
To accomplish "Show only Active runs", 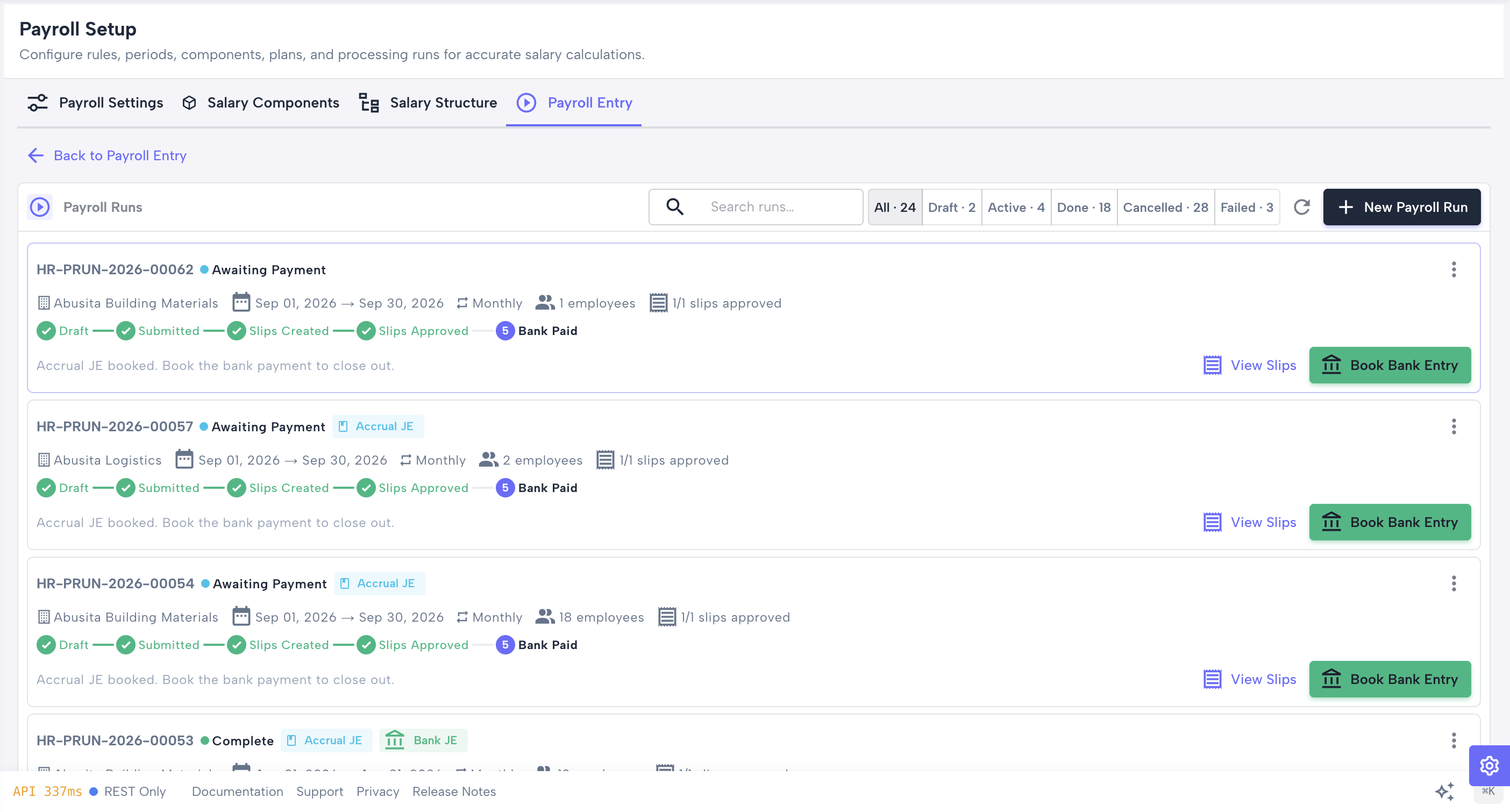I will click(x=1016, y=208).
